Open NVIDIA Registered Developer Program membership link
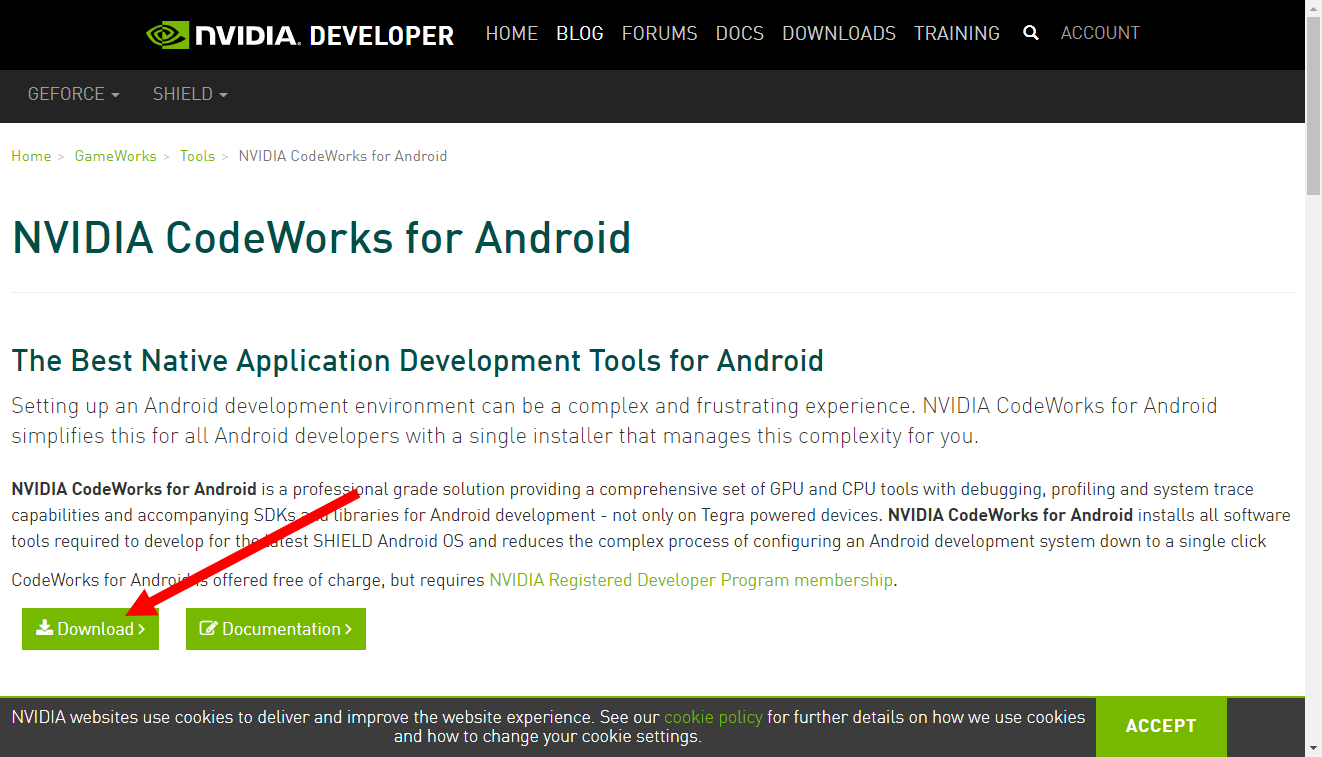This screenshot has width=1322, height=757. click(x=691, y=580)
